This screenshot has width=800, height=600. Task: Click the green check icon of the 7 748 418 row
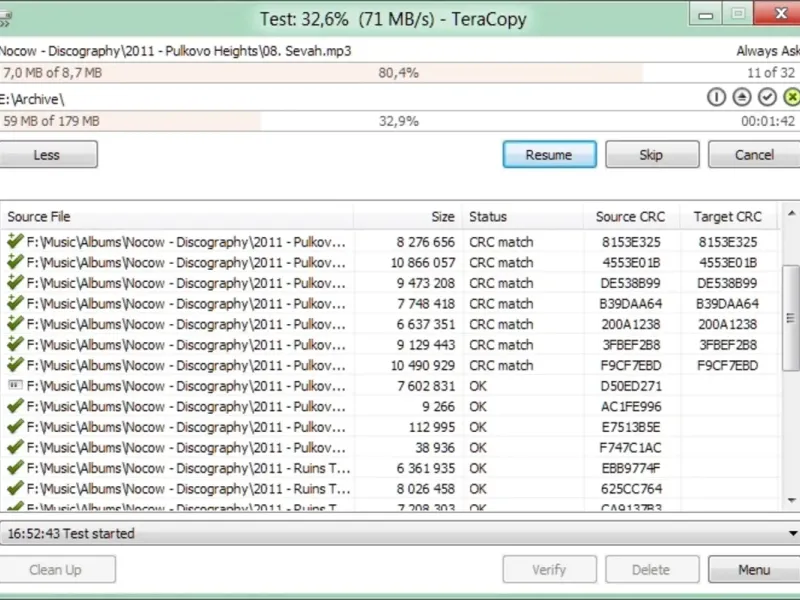pos(15,303)
